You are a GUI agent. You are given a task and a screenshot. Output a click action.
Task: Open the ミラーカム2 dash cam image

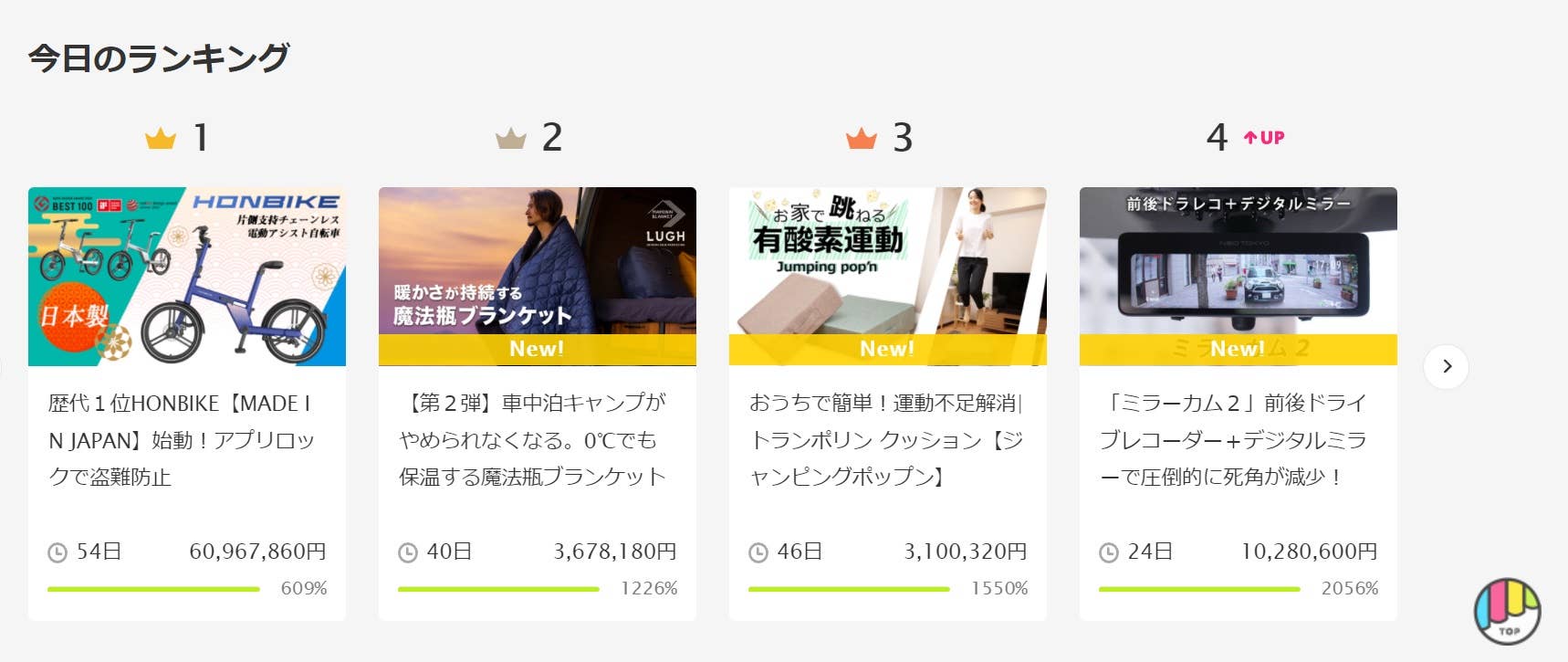(1239, 277)
